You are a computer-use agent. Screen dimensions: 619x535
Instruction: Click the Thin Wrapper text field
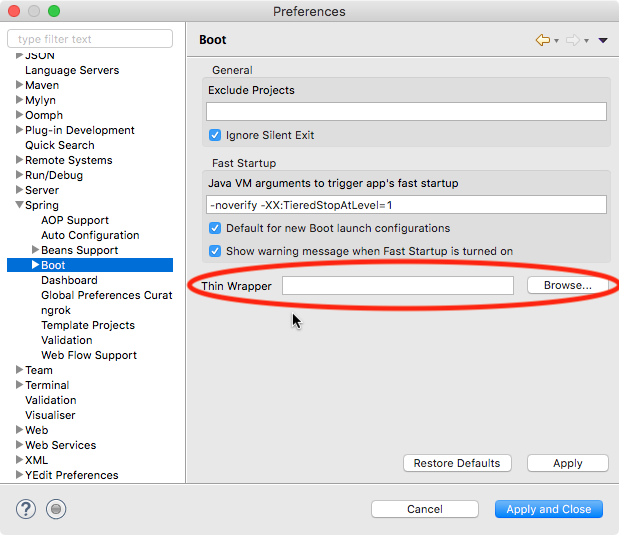coord(397,286)
